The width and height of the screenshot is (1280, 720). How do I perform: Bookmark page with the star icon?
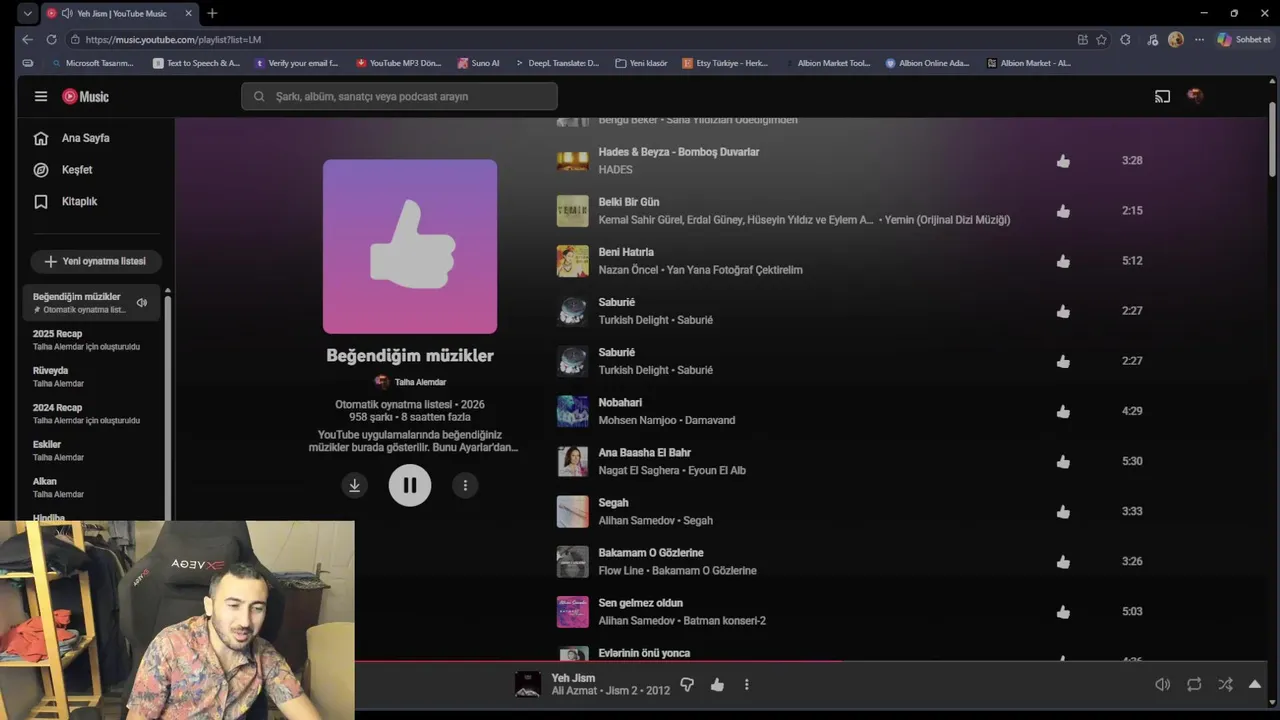tap(1101, 40)
